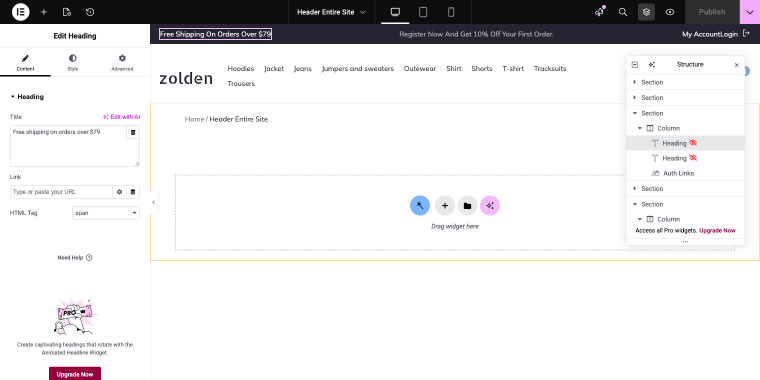Click the Title text area
Viewport: 760px width, 380px height.
pyautogui.click(x=68, y=146)
